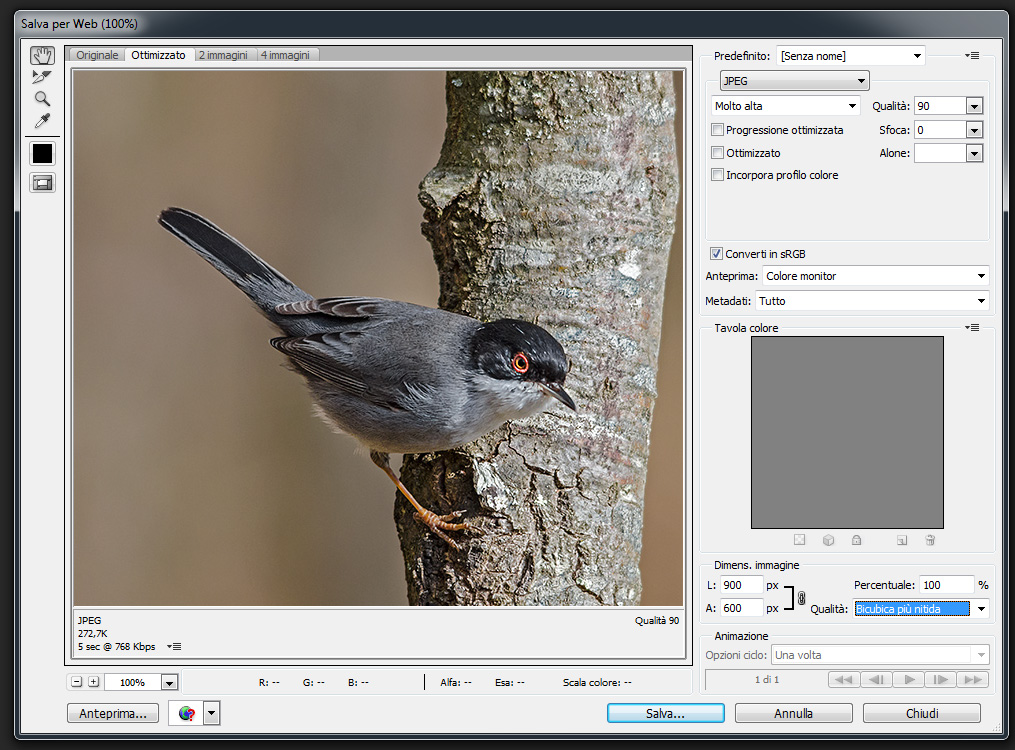The width and height of the screenshot is (1015, 750).
Task: Switch to the 2 immagini tab
Action: coord(223,55)
